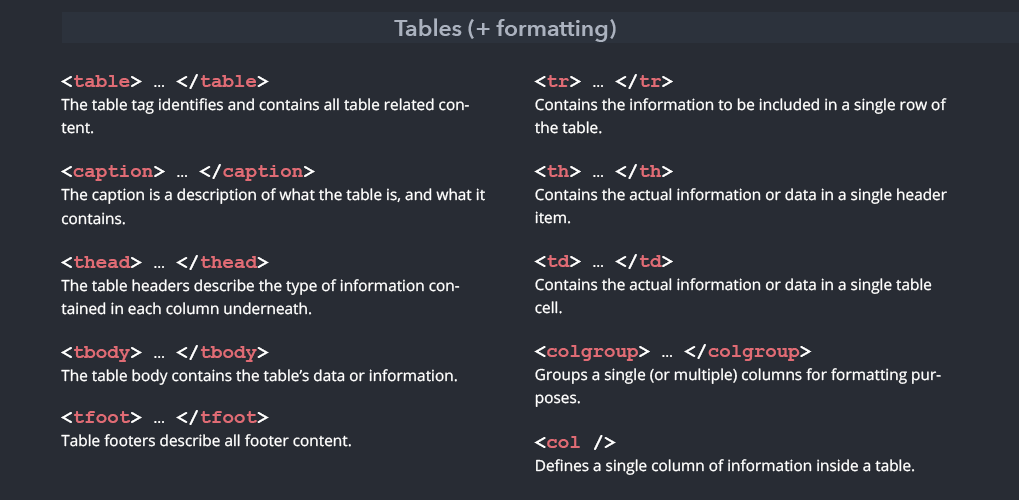The height and width of the screenshot is (500, 1019).
Task: Click the <tbody> tag code heading
Action: [164, 352]
